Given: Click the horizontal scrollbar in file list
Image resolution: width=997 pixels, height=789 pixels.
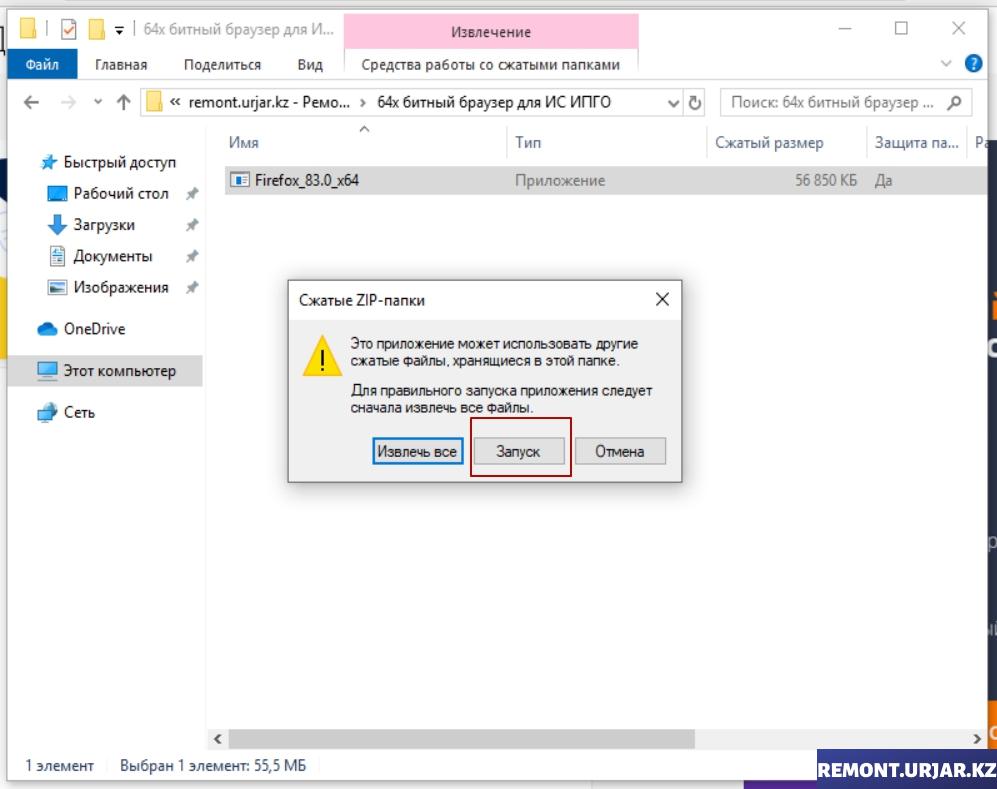Looking at the screenshot, I should [x=460, y=739].
